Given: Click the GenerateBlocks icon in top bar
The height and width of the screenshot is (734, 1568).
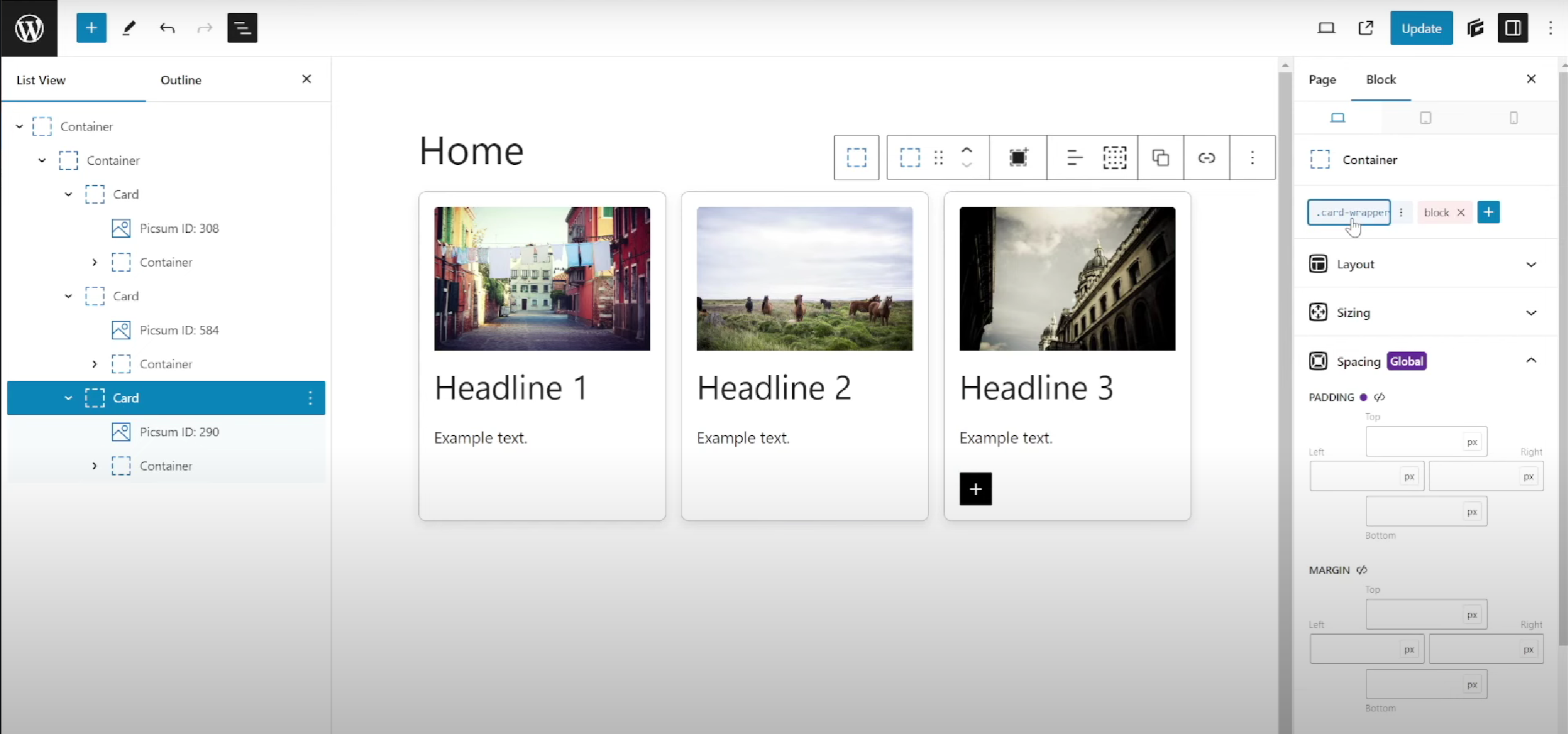Looking at the screenshot, I should (1475, 28).
